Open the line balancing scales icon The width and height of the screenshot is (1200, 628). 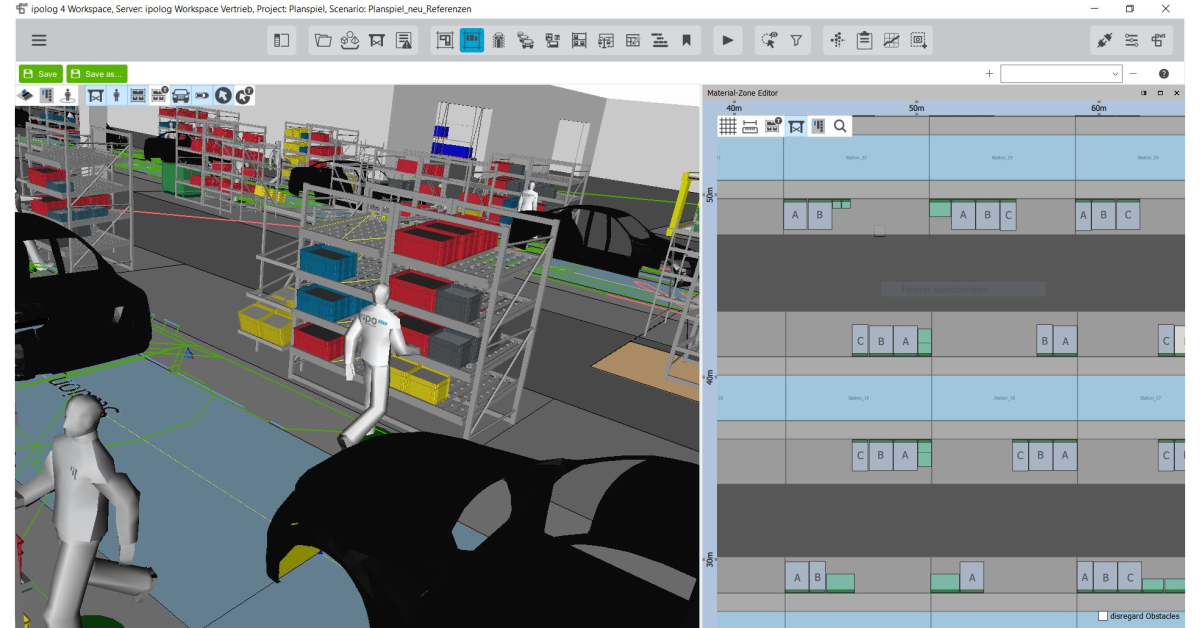click(x=606, y=41)
